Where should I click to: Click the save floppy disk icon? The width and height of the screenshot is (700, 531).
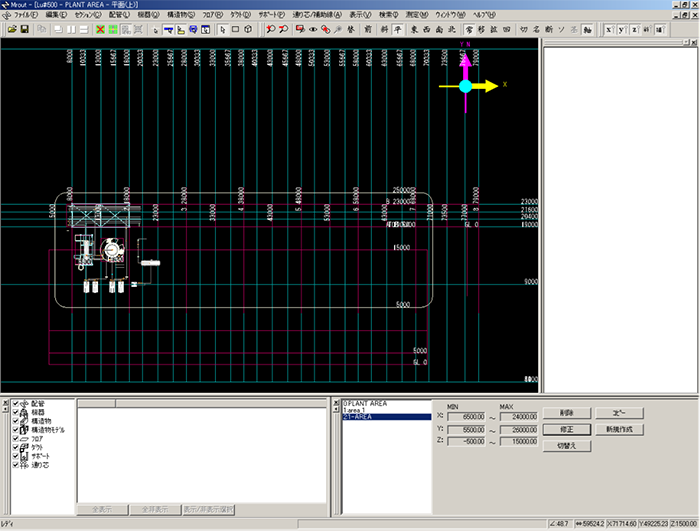24,30
